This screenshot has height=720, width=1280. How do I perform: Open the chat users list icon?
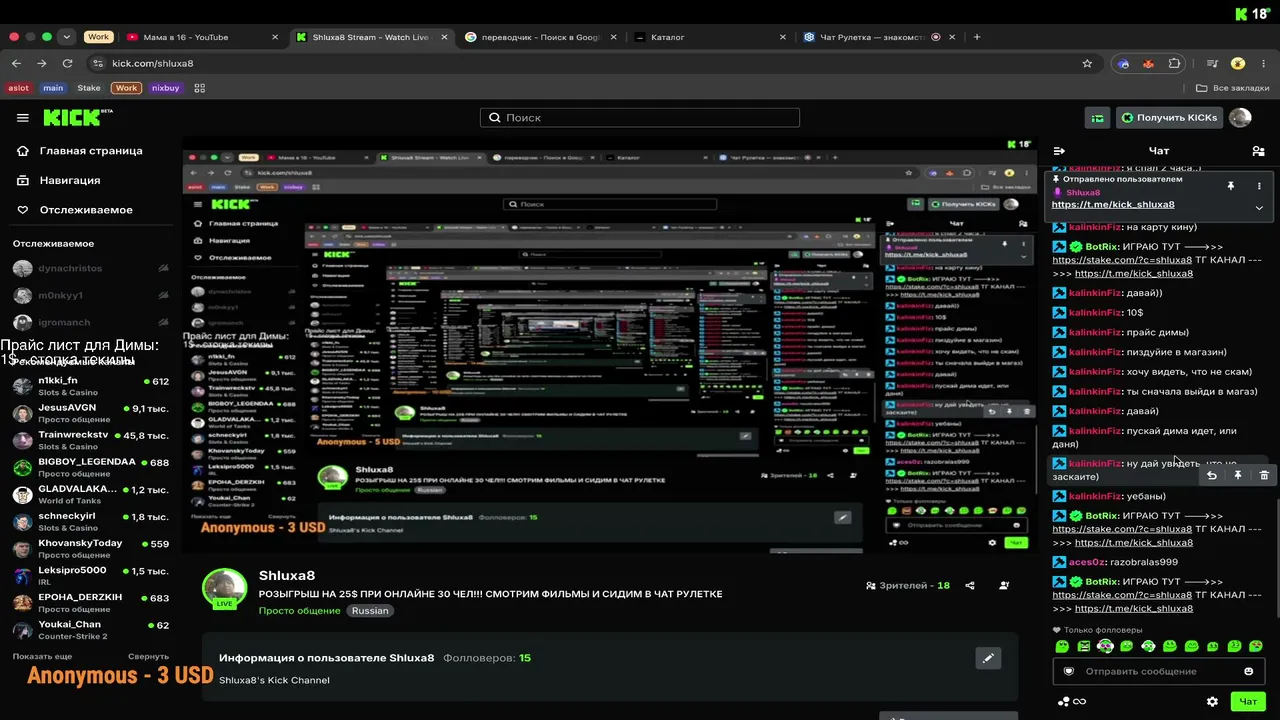(x=1258, y=151)
